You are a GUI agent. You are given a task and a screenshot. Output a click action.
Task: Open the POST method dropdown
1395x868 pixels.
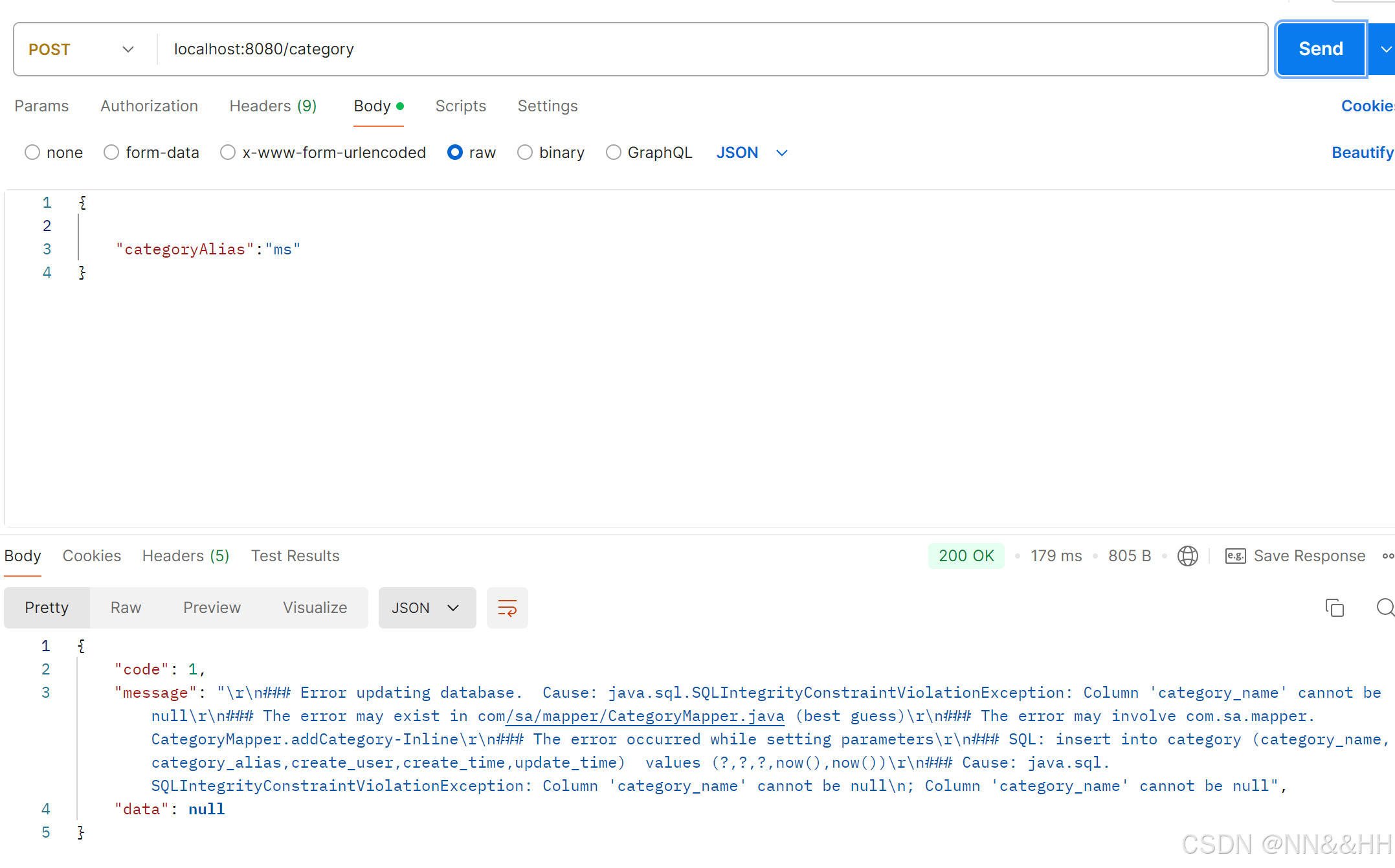click(82, 49)
